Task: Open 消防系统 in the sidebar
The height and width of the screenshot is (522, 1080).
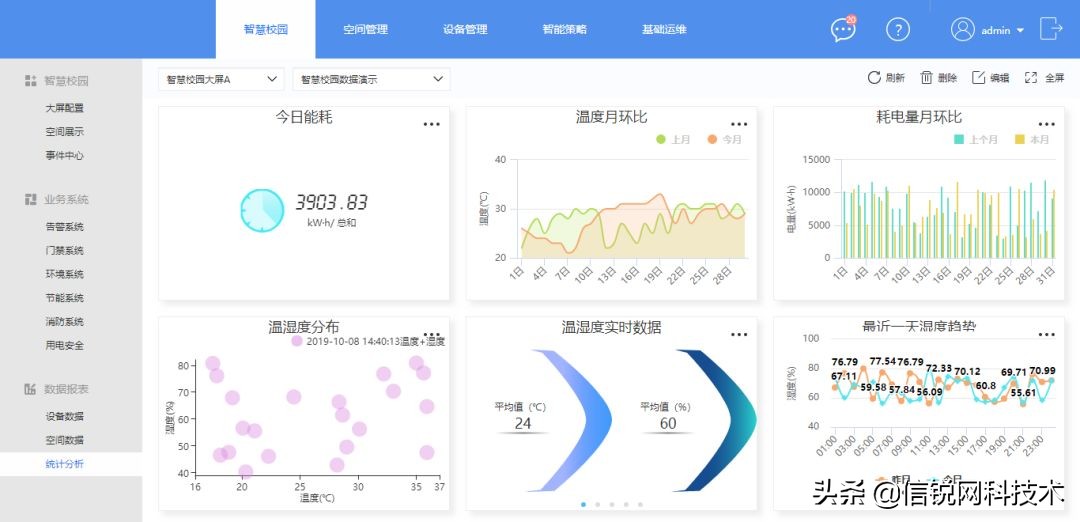Action: 65,322
